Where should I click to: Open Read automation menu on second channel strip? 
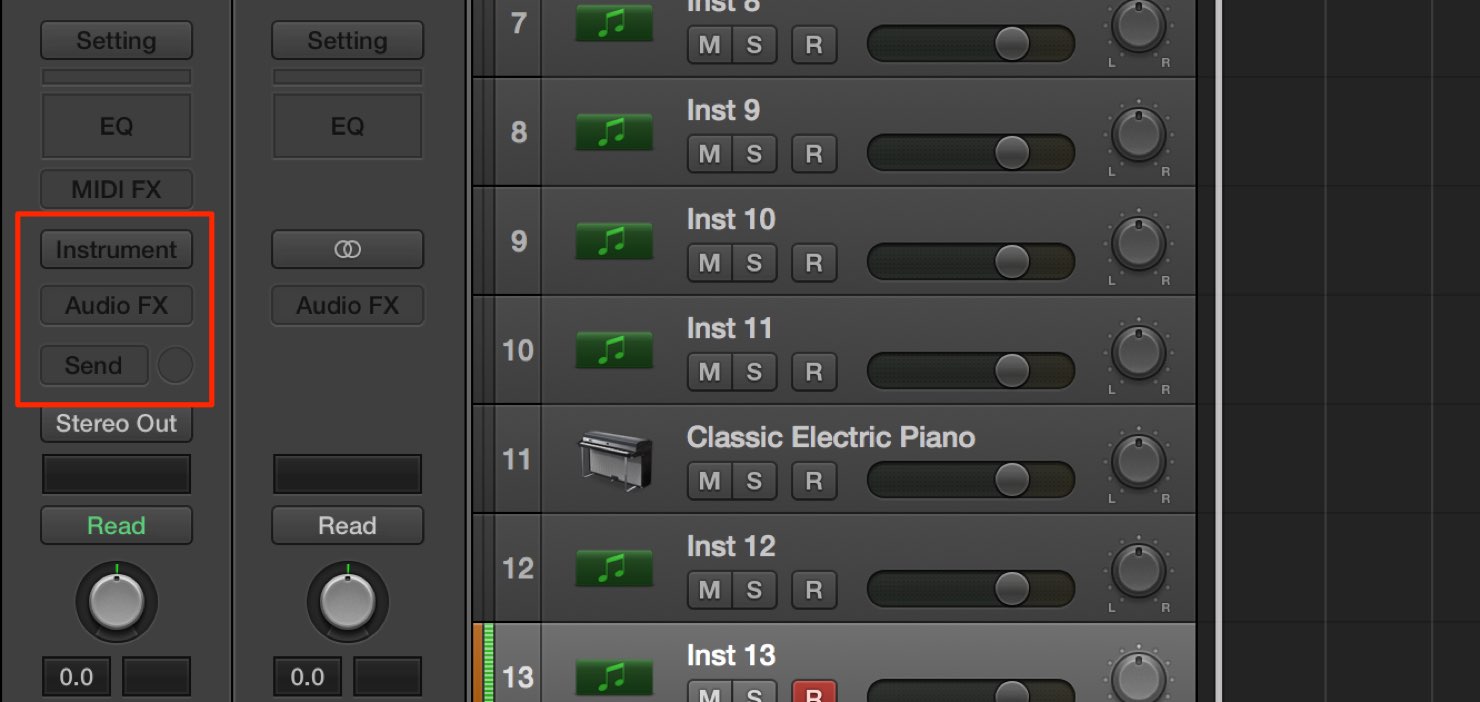347,525
